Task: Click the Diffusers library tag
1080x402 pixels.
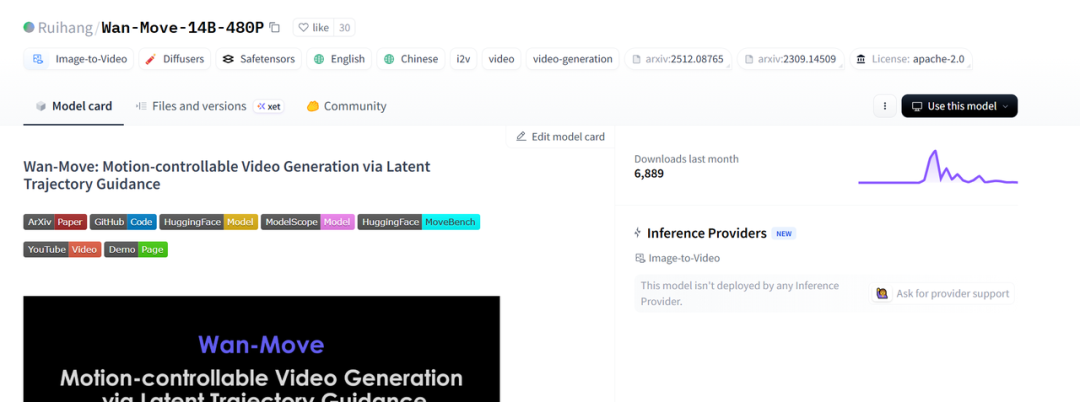Action: pos(174,59)
